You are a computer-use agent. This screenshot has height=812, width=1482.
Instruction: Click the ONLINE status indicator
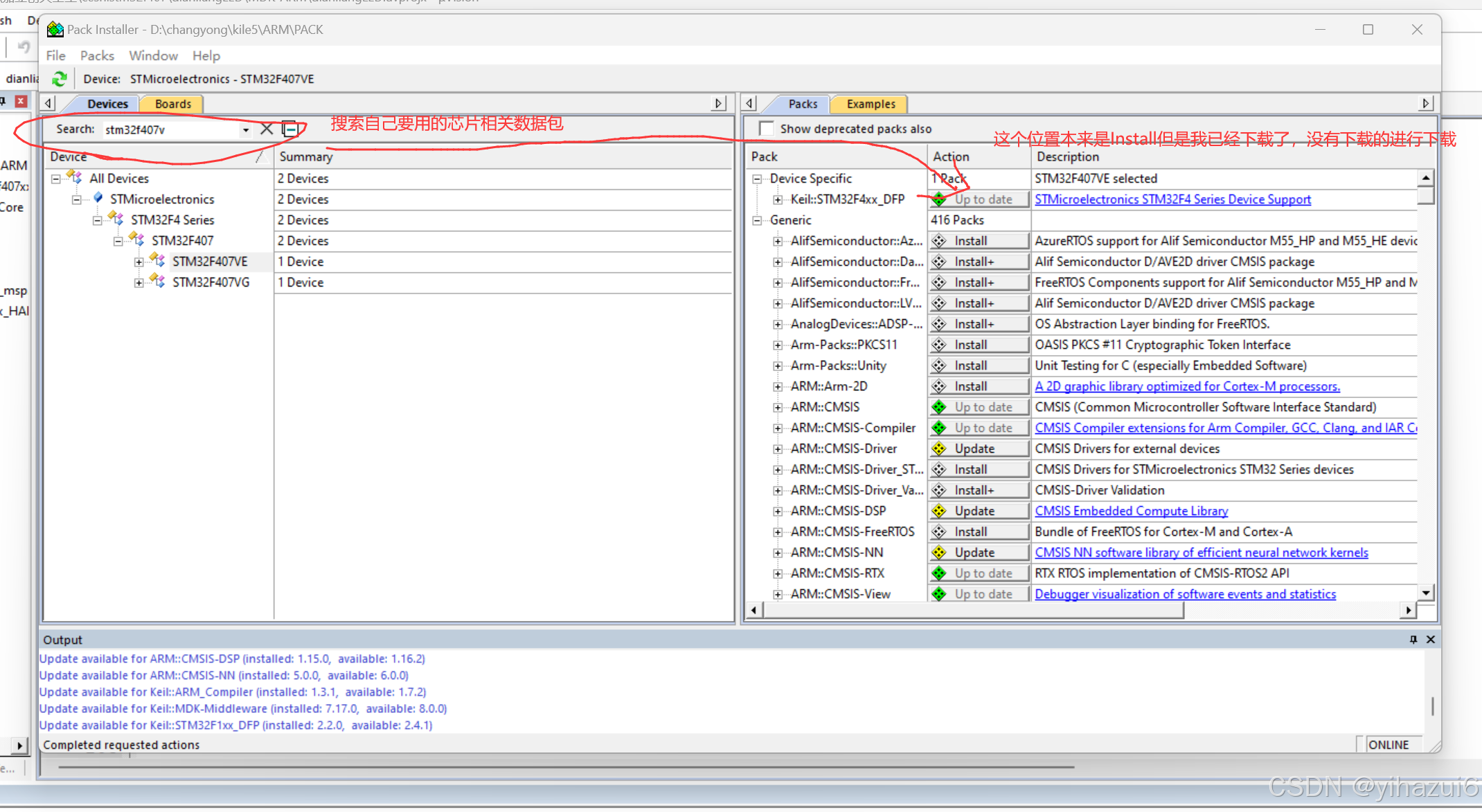1388,745
